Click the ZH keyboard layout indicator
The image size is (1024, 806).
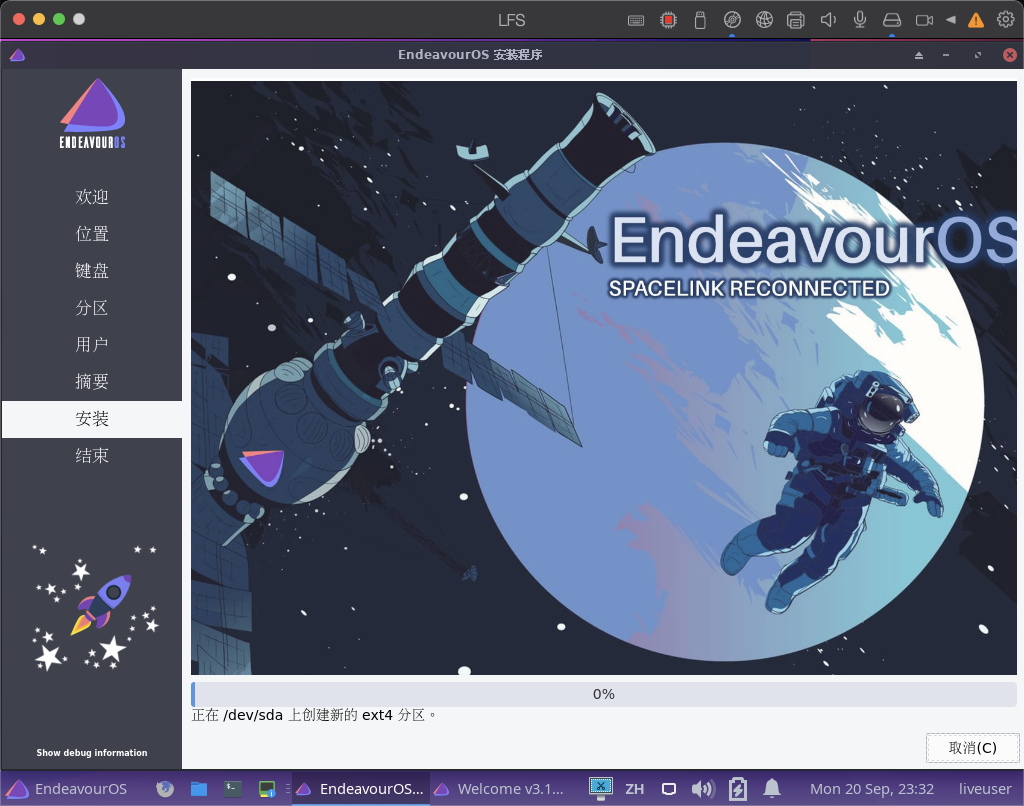[634, 789]
